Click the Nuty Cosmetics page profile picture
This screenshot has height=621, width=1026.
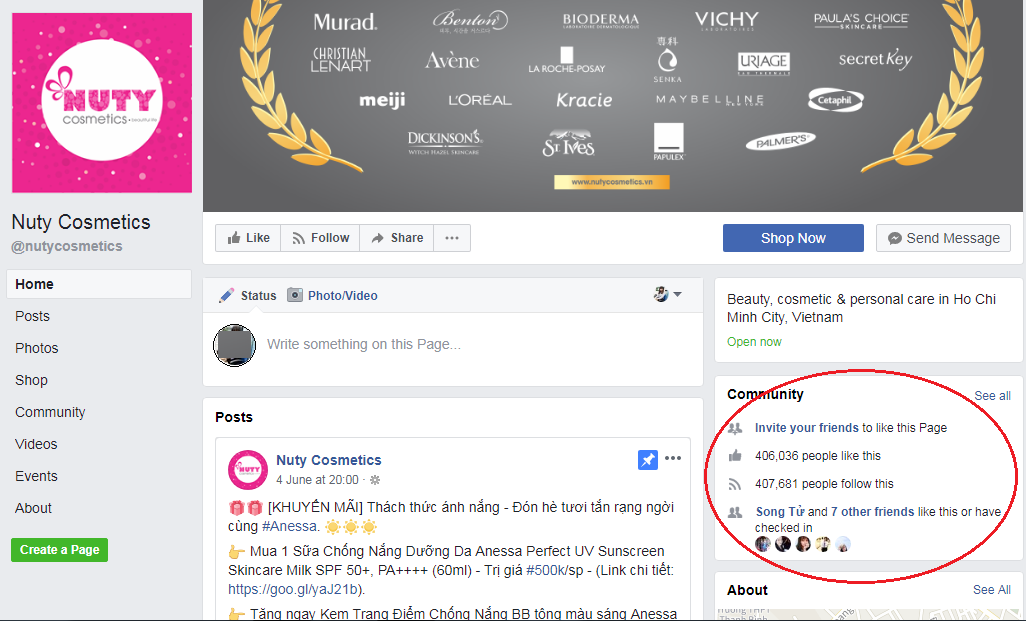101,103
